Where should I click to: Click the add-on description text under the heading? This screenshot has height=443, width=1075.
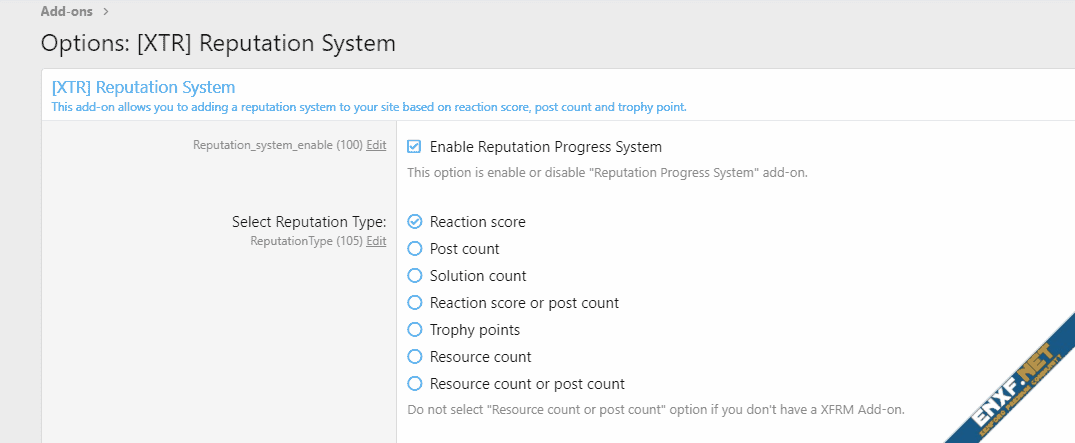coord(368,107)
